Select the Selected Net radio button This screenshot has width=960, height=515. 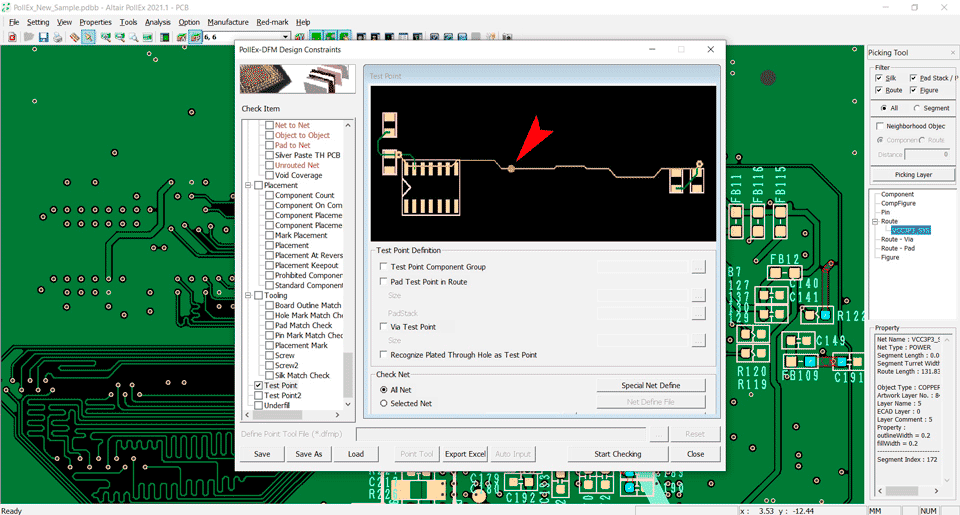point(384,404)
